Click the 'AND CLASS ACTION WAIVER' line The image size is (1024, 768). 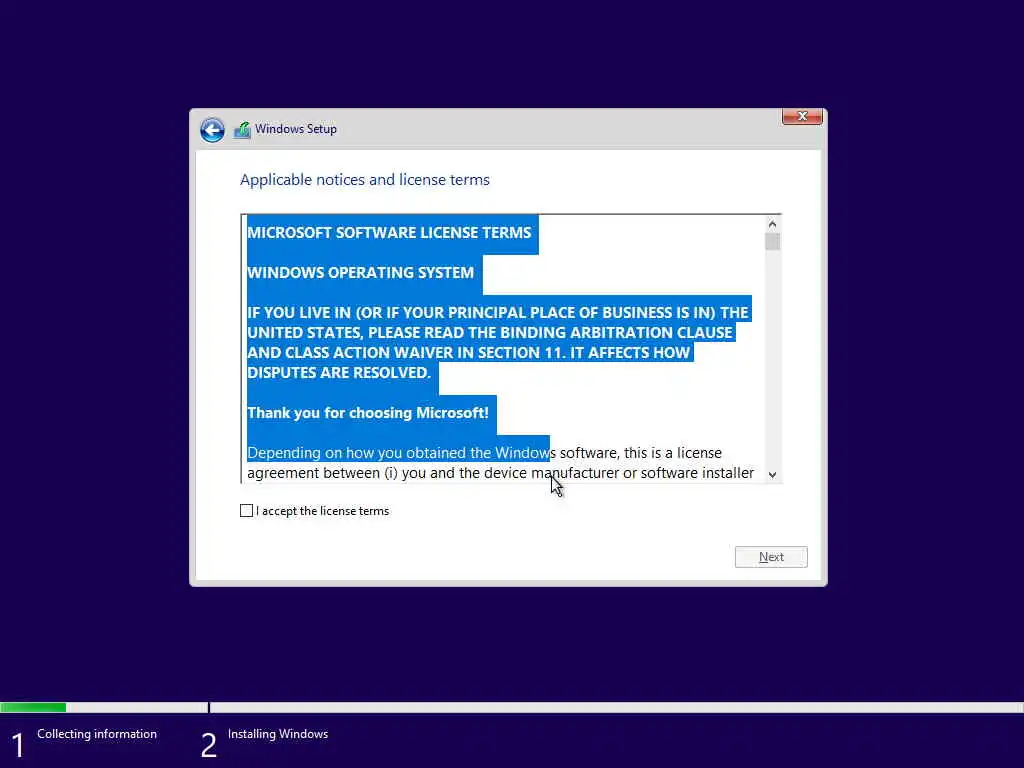coord(468,353)
